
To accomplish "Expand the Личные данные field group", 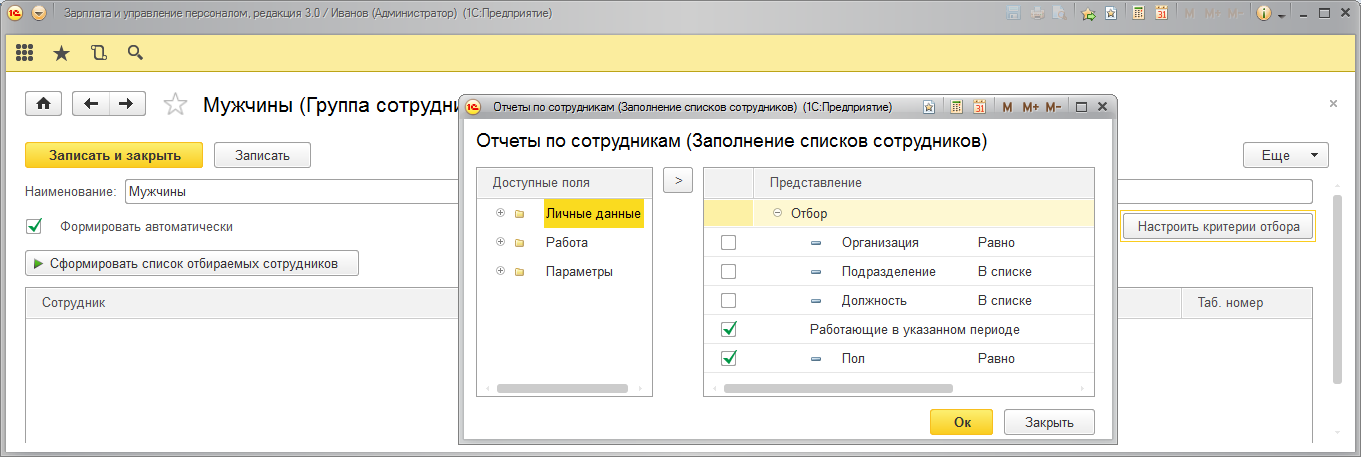I will (x=499, y=213).
